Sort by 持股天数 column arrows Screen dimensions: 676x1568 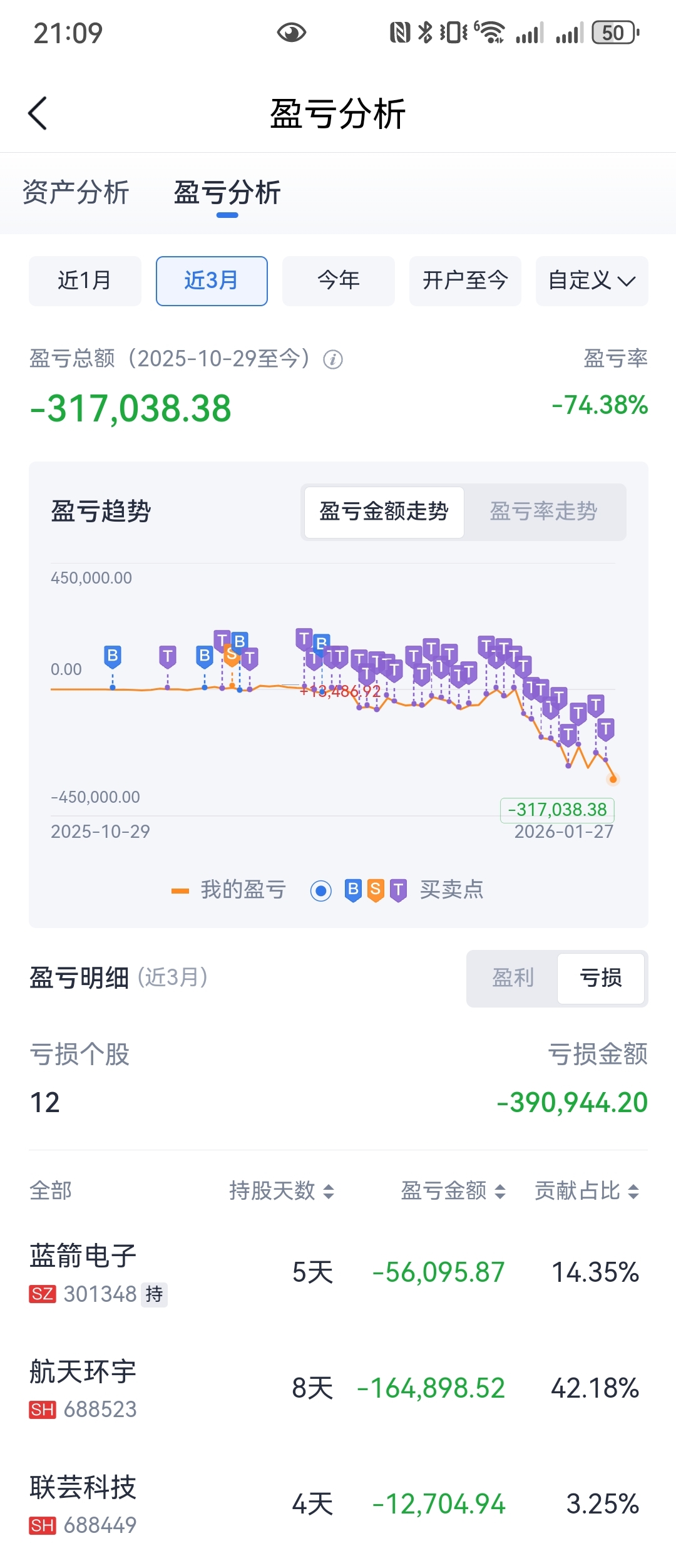tap(329, 1191)
